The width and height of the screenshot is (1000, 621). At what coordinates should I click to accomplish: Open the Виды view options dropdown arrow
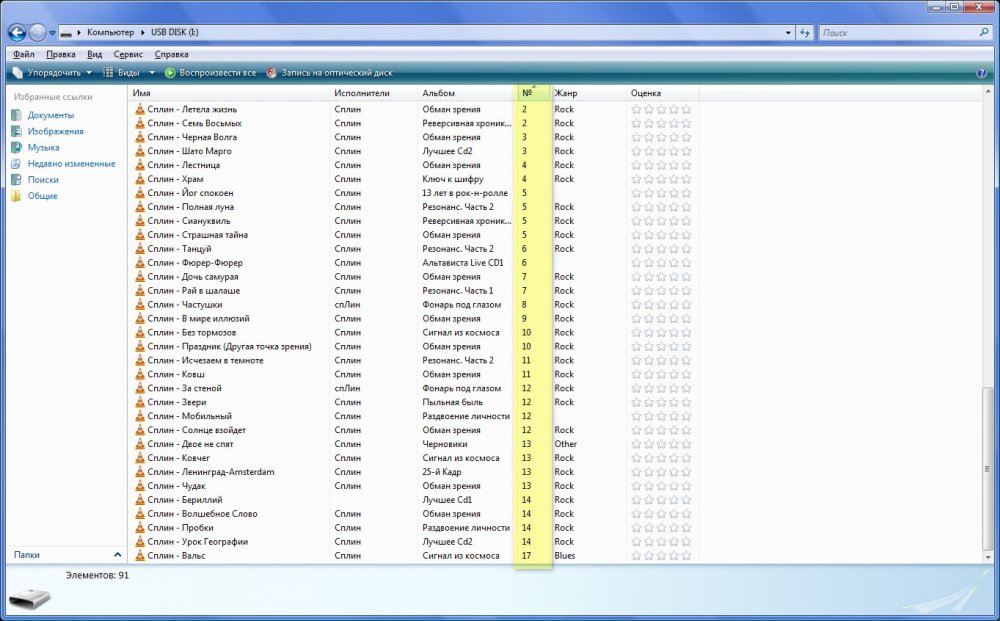point(152,73)
